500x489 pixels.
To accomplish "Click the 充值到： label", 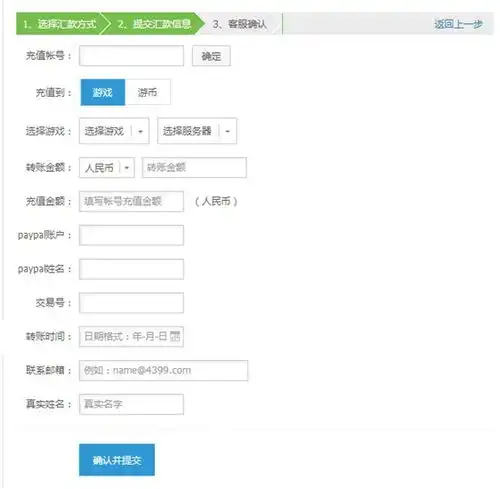I will coord(54,92).
